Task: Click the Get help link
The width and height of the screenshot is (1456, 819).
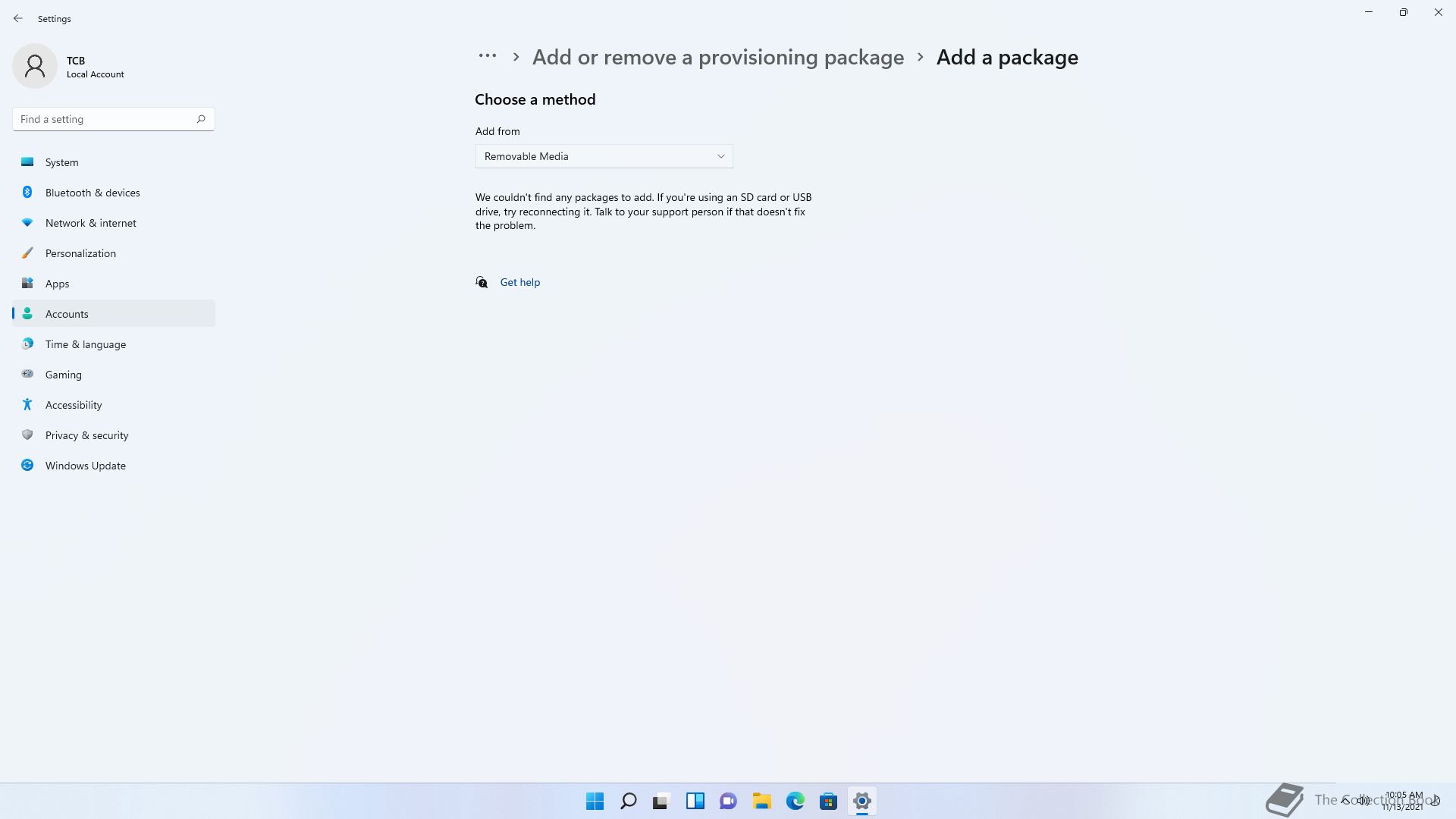Action: (x=520, y=282)
